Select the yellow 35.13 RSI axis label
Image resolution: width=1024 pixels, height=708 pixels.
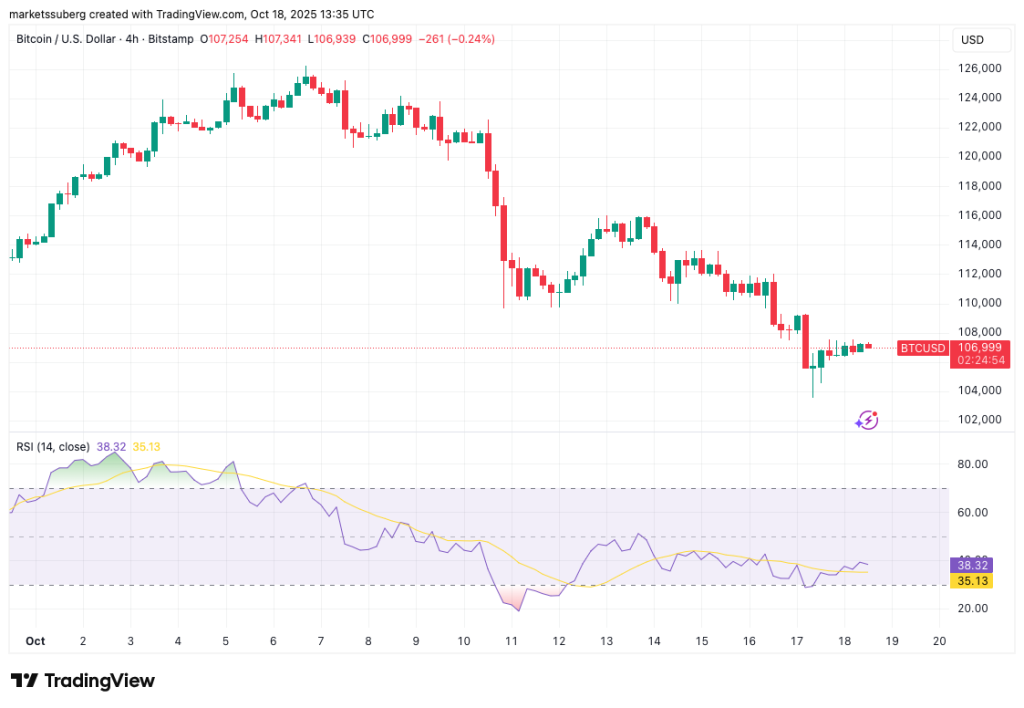pos(970,579)
